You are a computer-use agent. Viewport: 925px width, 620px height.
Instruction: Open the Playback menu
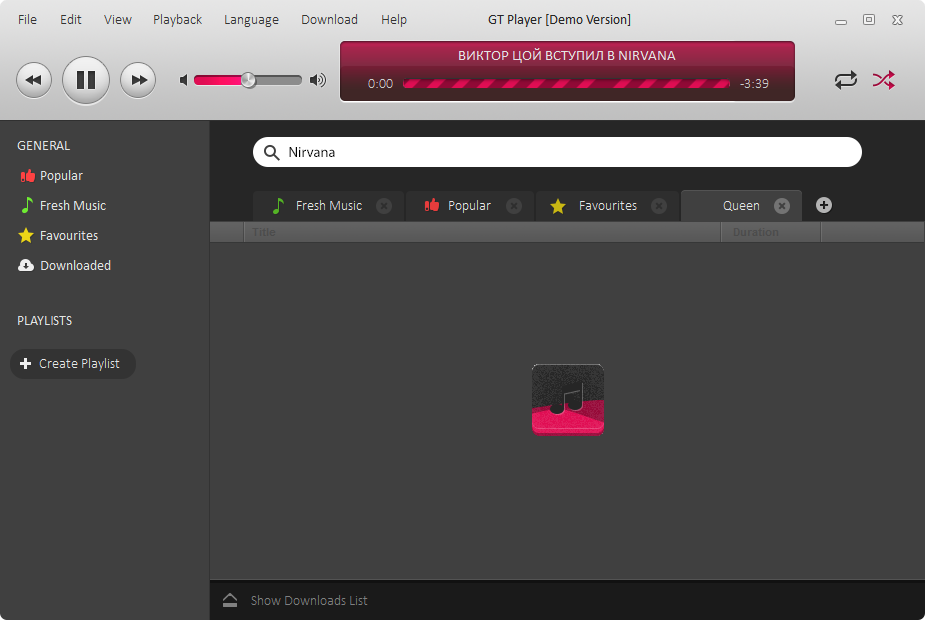(x=177, y=19)
